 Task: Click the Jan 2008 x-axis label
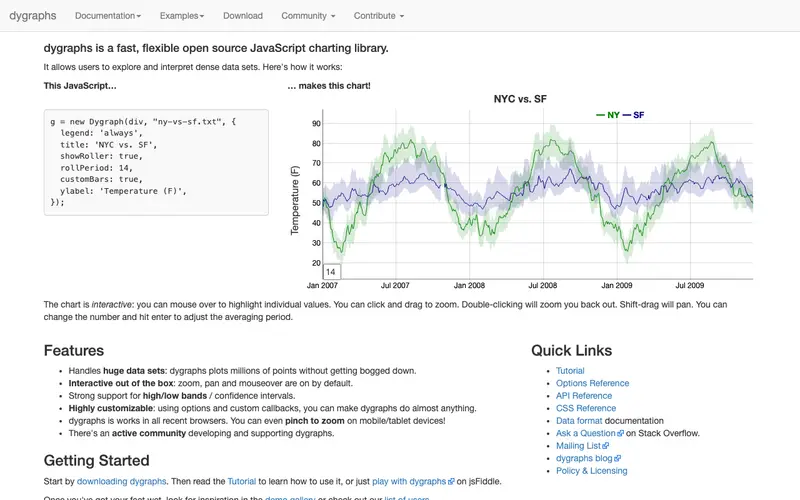[x=469, y=285]
